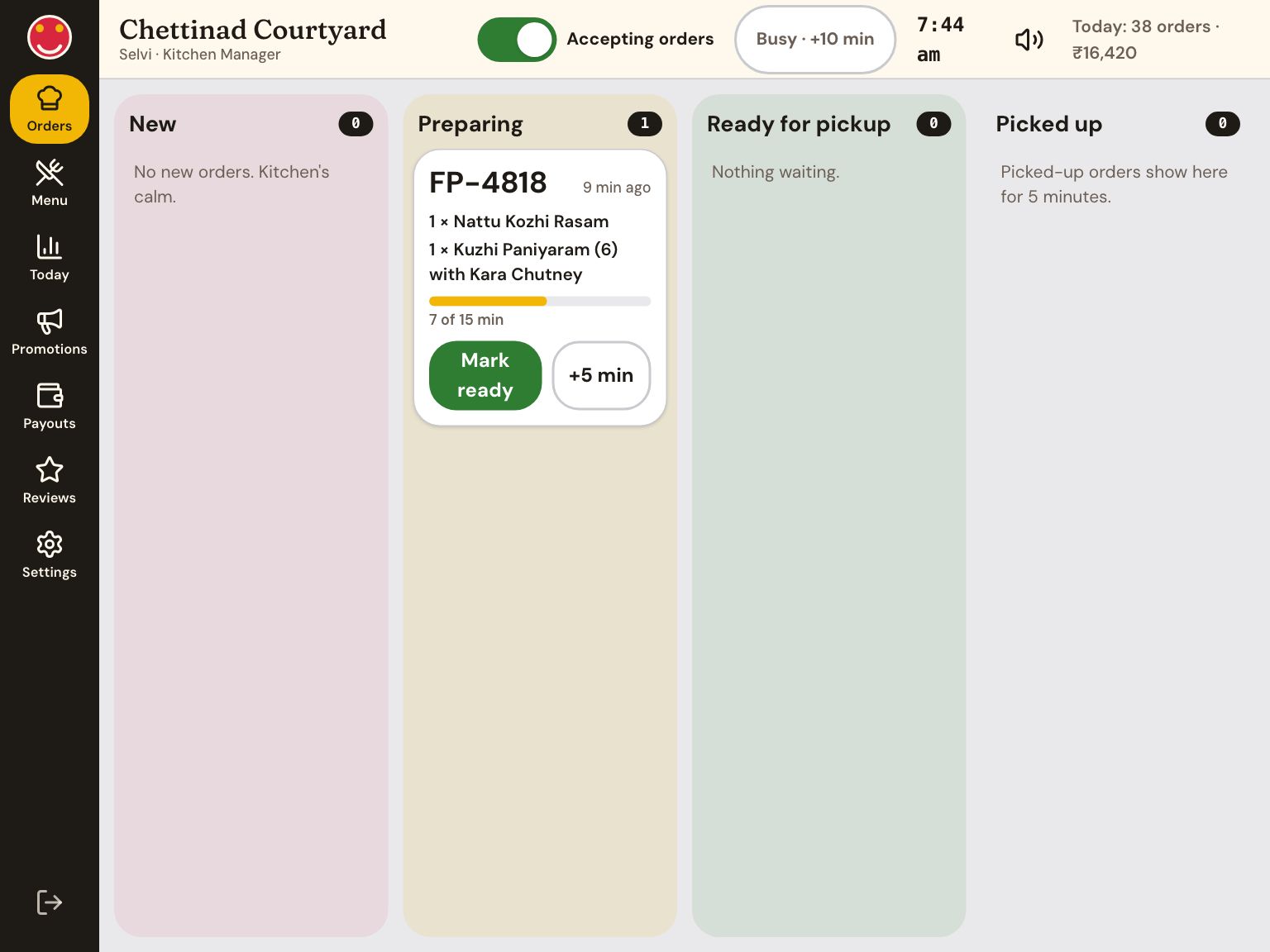View the Payouts page
The width and height of the screenshot is (1270, 952).
coord(50,407)
